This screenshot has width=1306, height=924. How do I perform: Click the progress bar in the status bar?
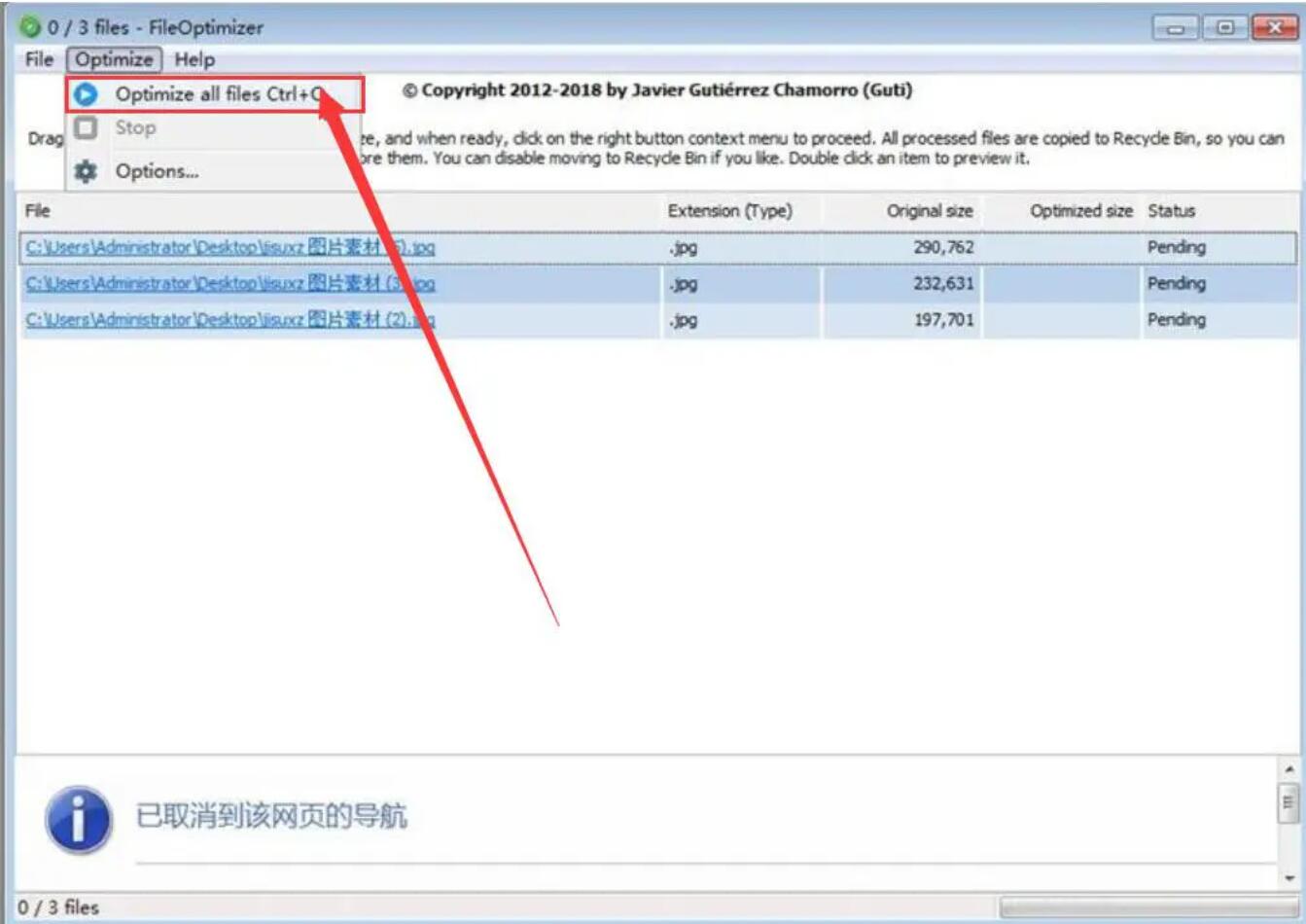pyautogui.click(x=1147, y=907)
